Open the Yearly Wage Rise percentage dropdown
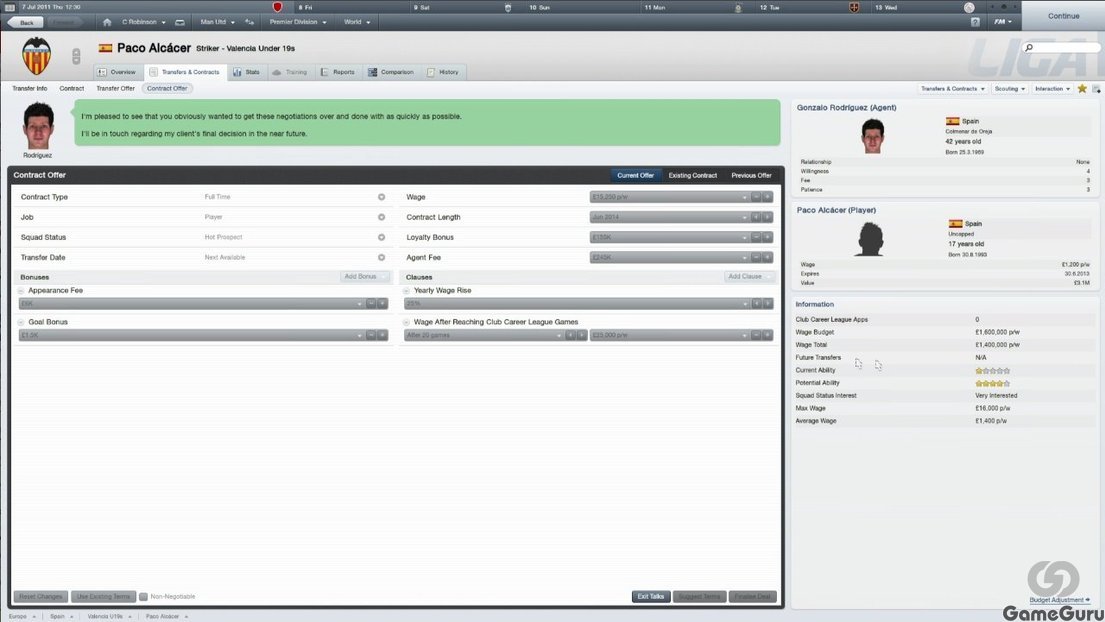1105x622 pixels. coord(577,304)
